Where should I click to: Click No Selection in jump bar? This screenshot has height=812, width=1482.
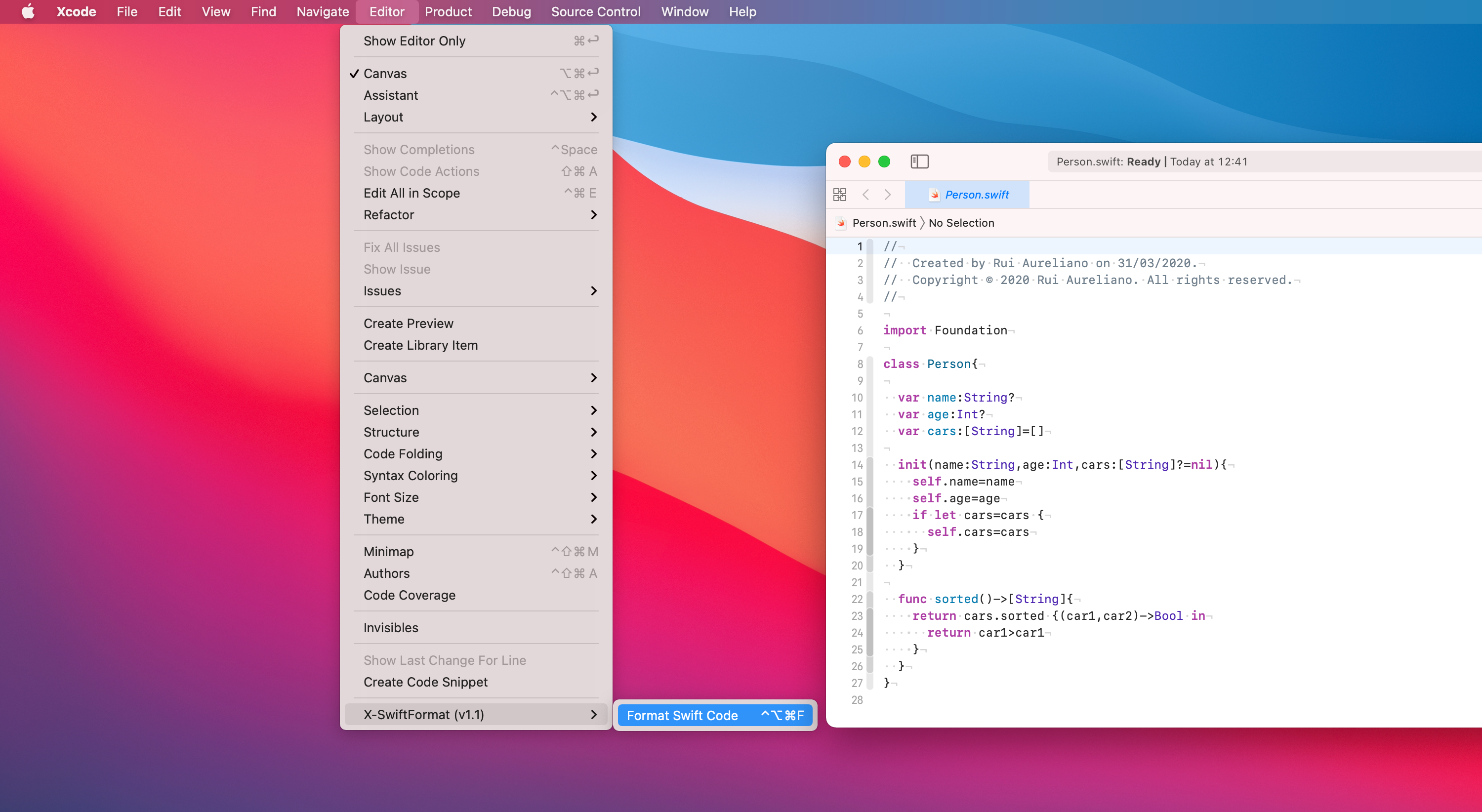click(961, 223)
